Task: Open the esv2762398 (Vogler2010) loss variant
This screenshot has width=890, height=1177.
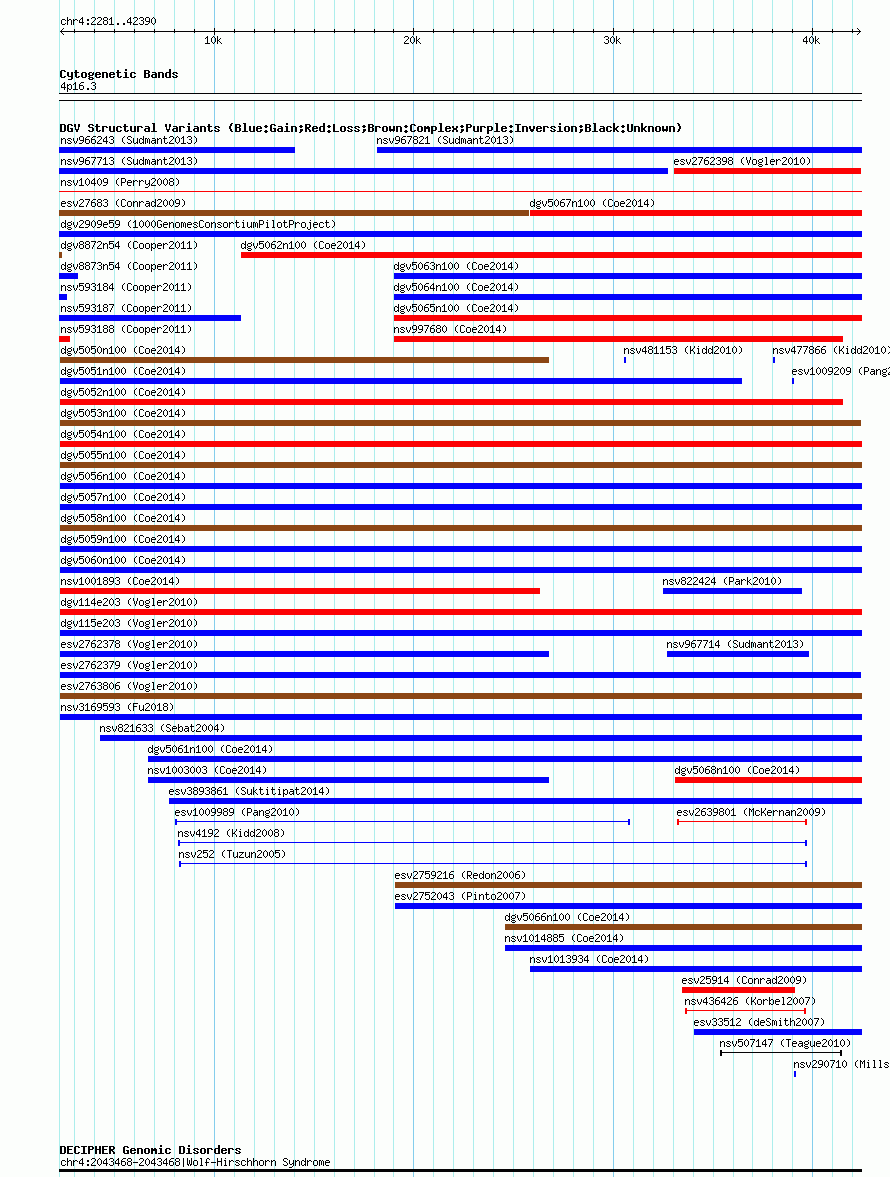Action: [767, 171]
